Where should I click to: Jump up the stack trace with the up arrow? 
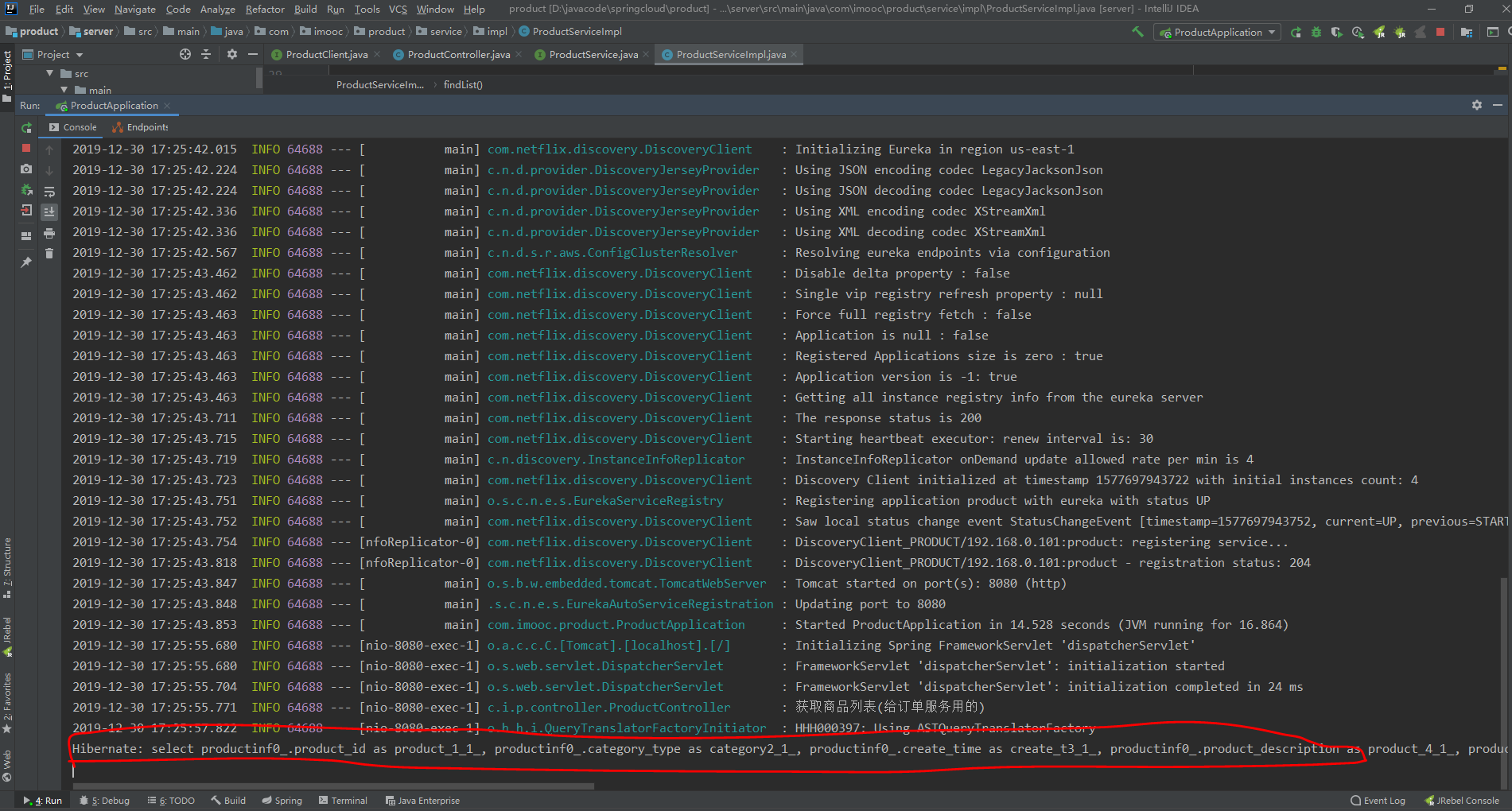coord(49,149)
